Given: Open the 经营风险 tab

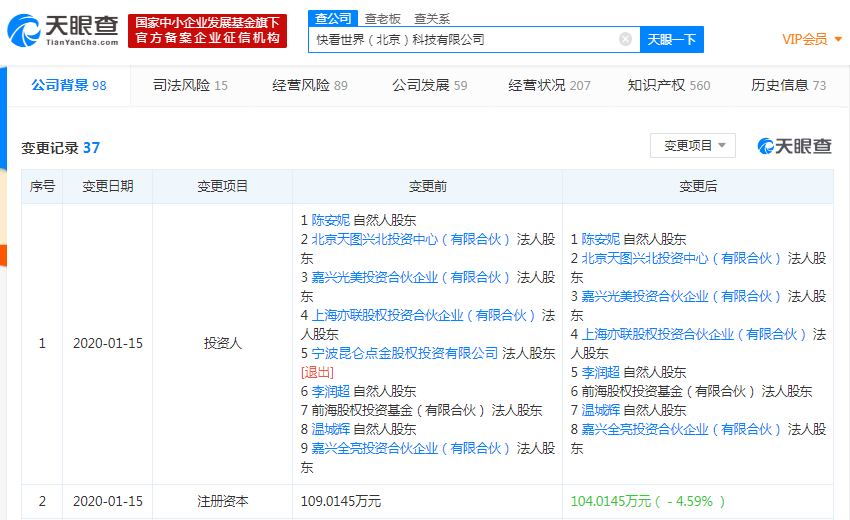Looking at the screenshot, I should point(310,85).
